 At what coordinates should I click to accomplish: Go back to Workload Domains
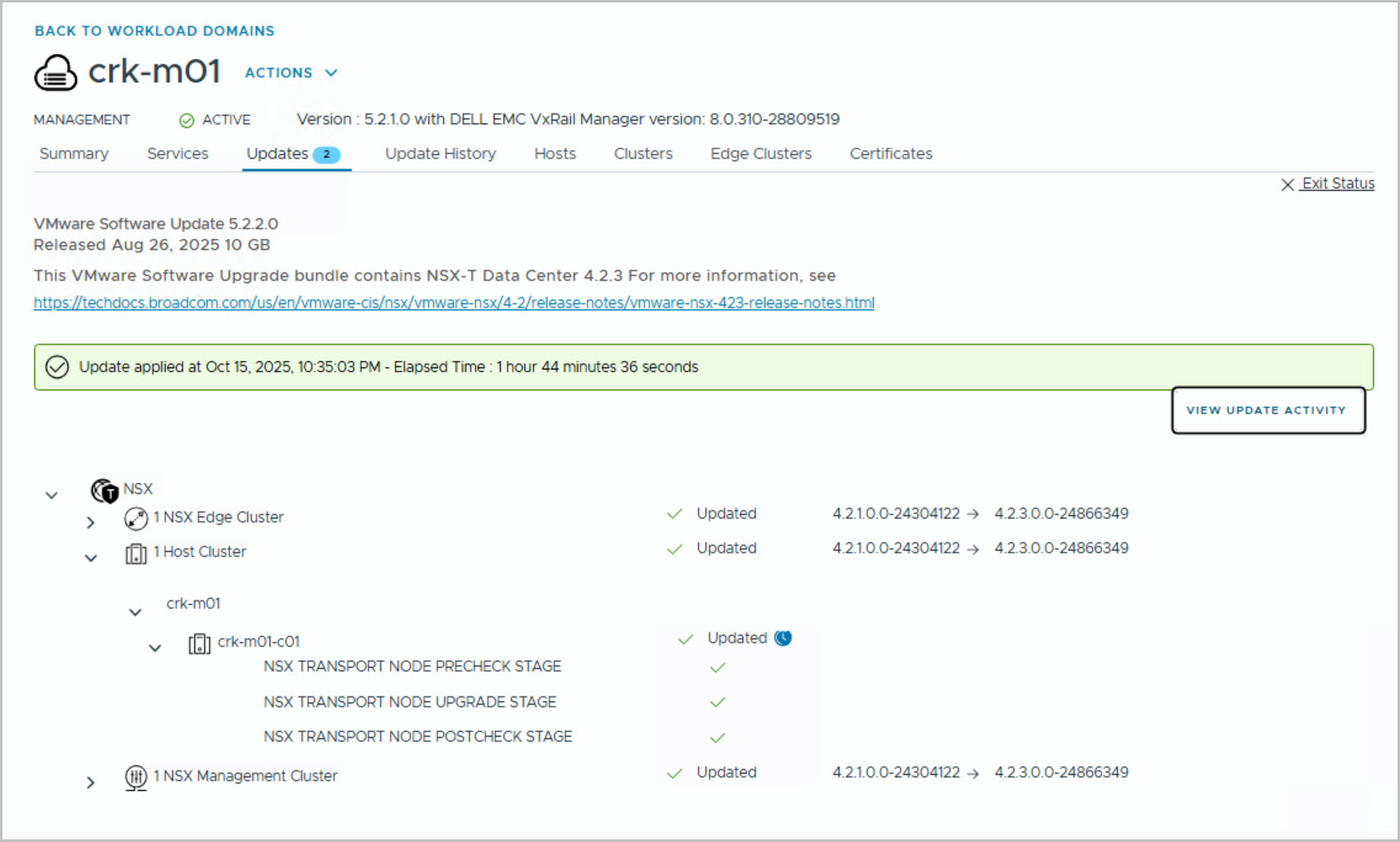point(154,31)
